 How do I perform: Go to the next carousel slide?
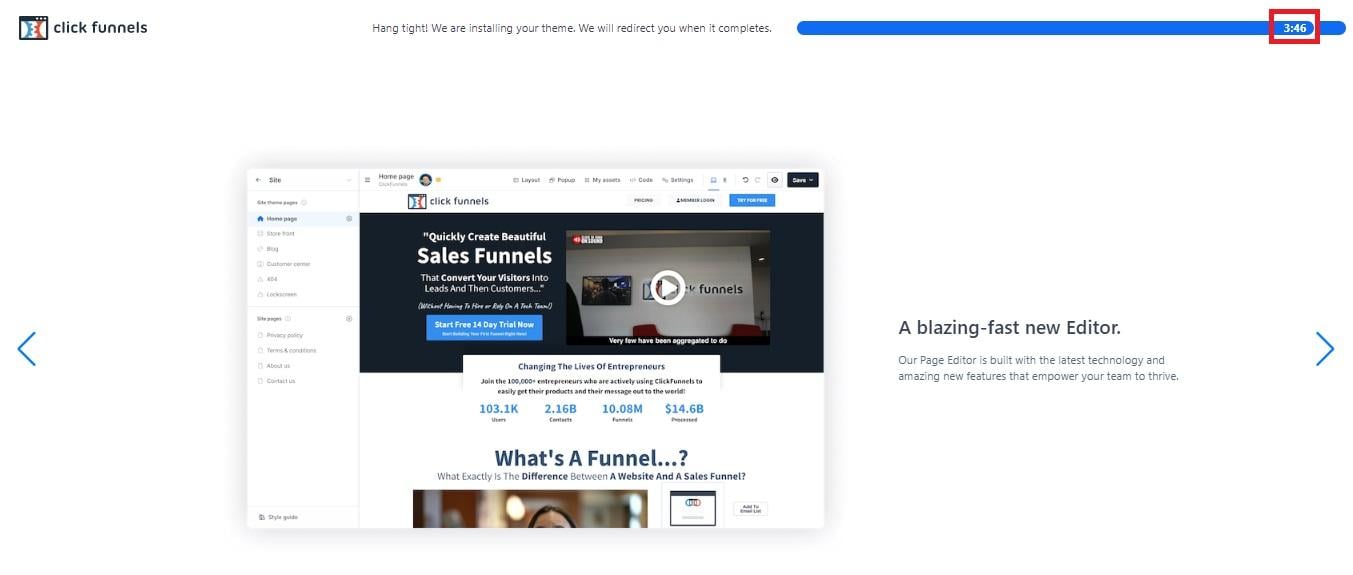pos(1324,349)
